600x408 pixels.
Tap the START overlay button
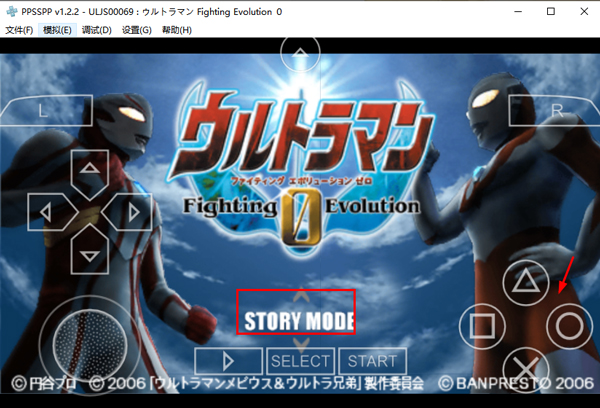pyautogui.click(x=372, y=361)
